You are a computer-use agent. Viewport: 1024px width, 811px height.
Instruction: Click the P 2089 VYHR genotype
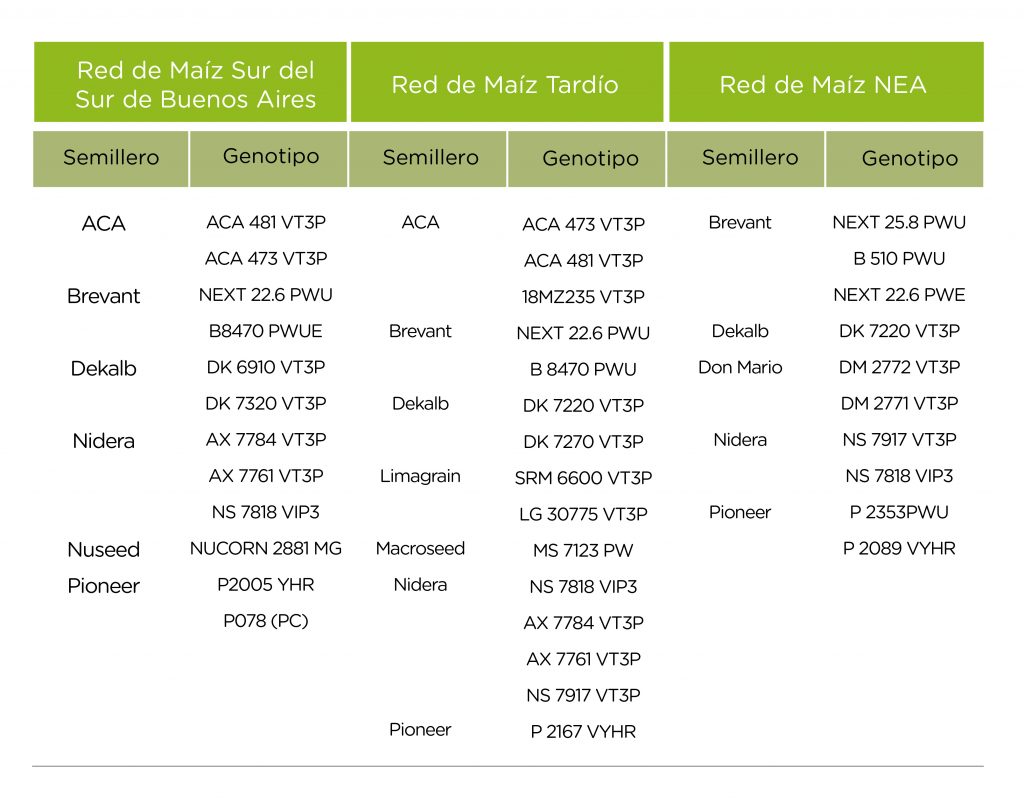(899, 548)
